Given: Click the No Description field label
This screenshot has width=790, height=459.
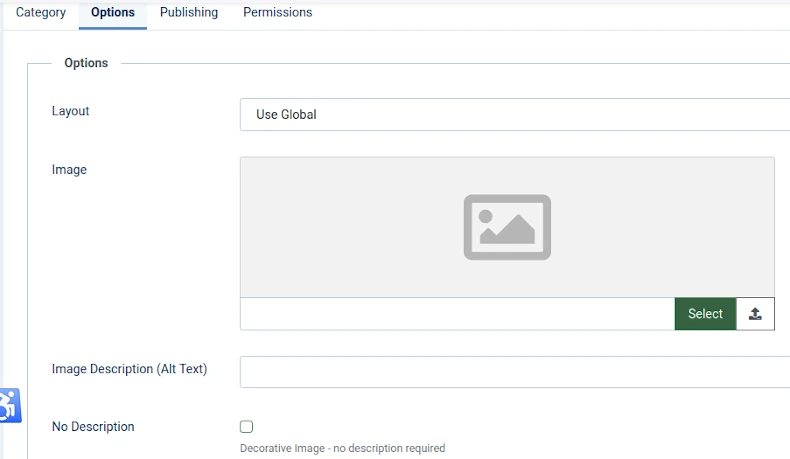Looking at the screenshot, I should point(93,427).
